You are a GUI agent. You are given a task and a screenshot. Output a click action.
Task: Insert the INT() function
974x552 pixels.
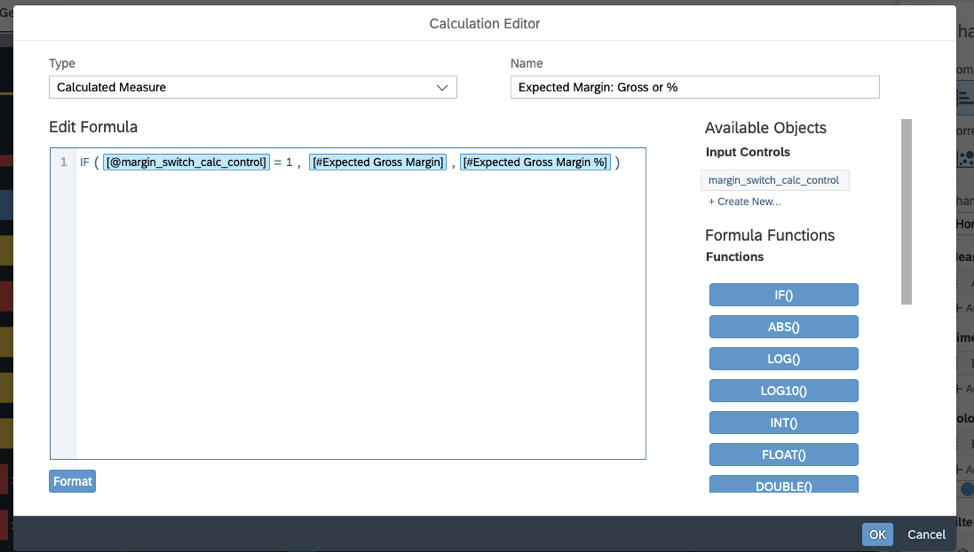click(783, 423)
